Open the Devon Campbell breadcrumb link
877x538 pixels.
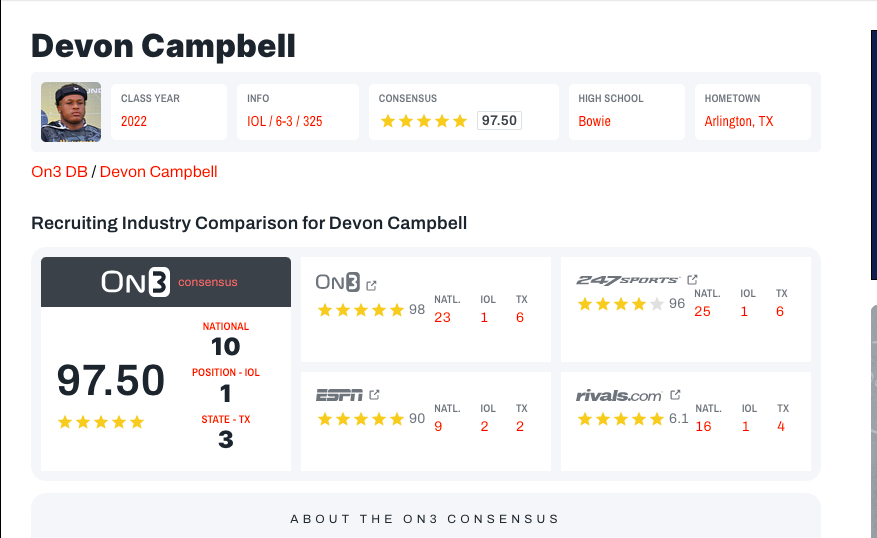[x=158, y=171]
